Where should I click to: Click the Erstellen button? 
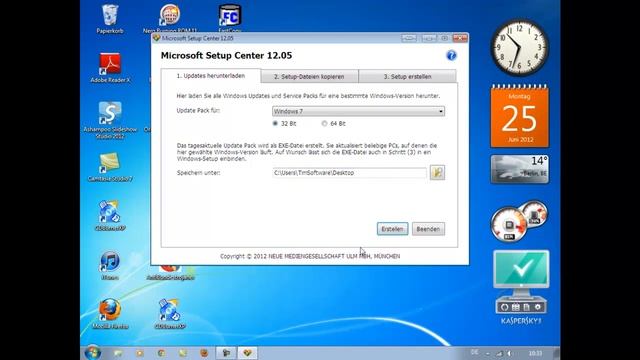[392, 229]
